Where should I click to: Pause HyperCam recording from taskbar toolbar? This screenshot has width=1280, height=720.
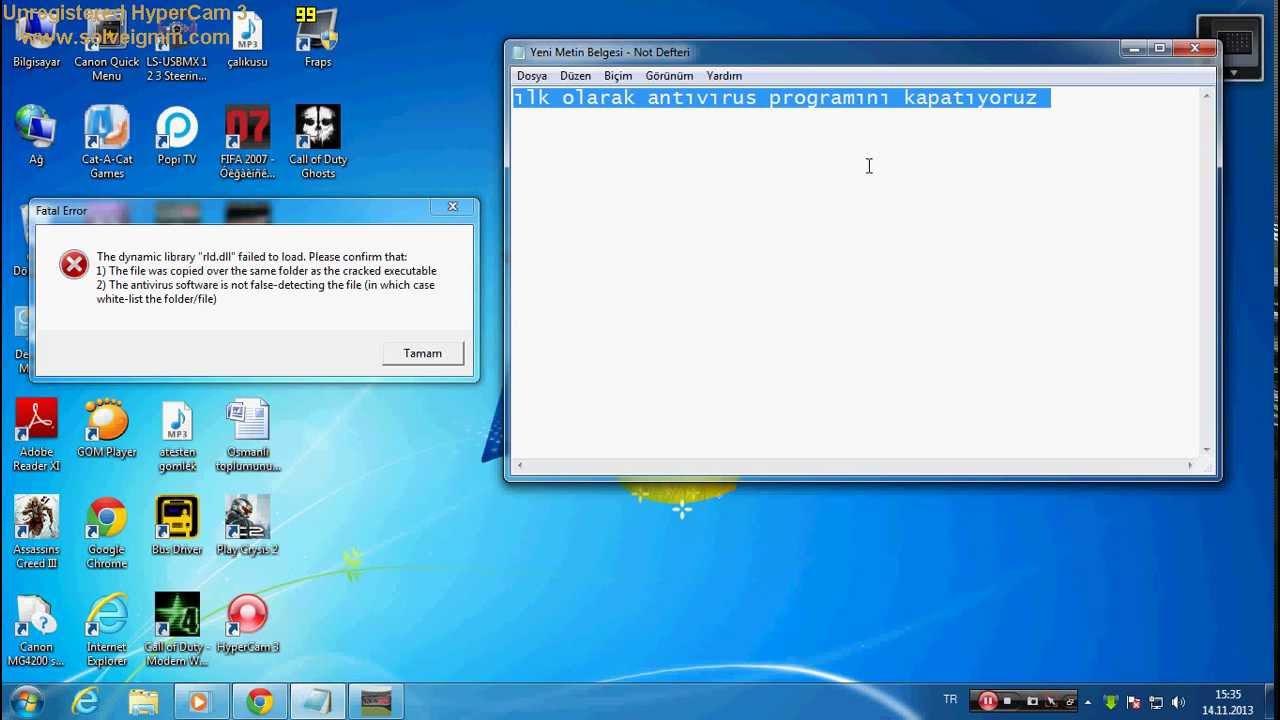point(987,701)
